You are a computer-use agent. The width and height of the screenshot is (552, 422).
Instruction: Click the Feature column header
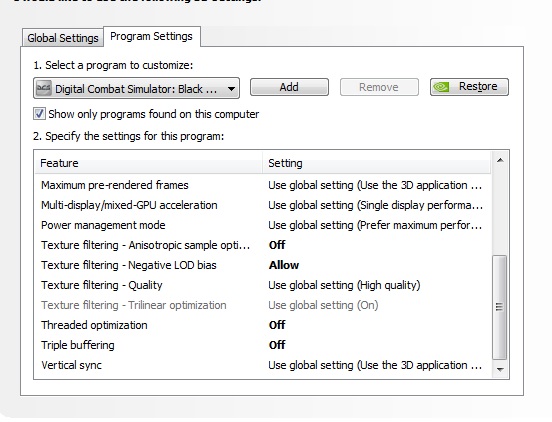point(149,163)
